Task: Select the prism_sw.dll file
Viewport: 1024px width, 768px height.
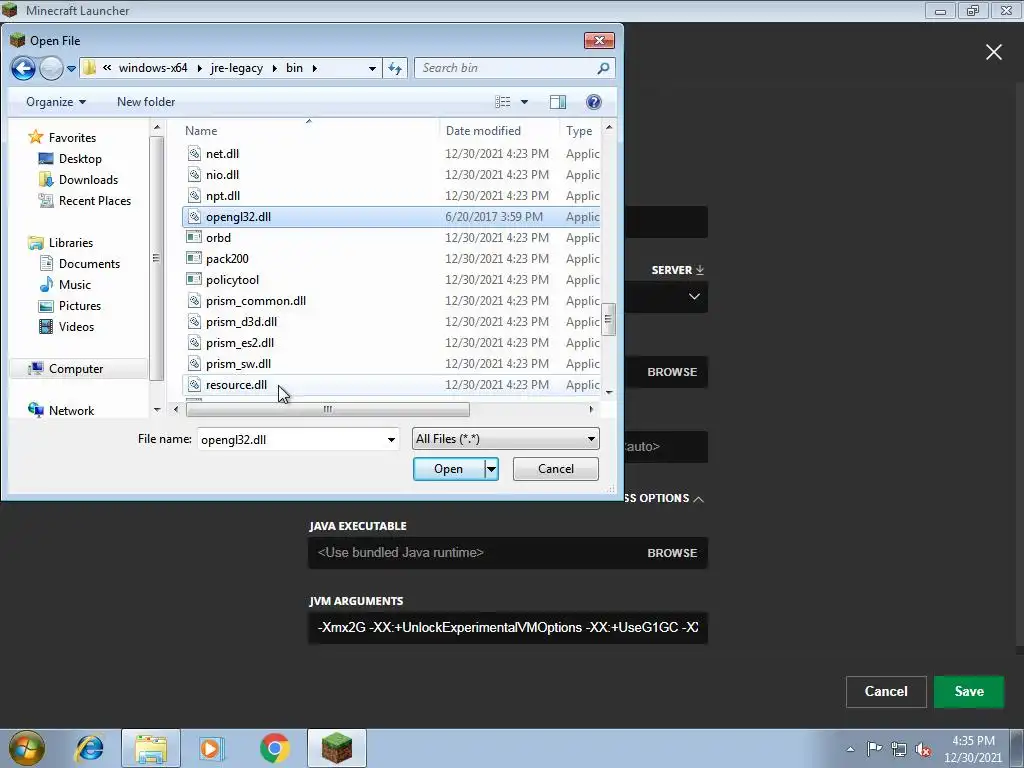Action: pyautogui.click(x=391, y=364)
